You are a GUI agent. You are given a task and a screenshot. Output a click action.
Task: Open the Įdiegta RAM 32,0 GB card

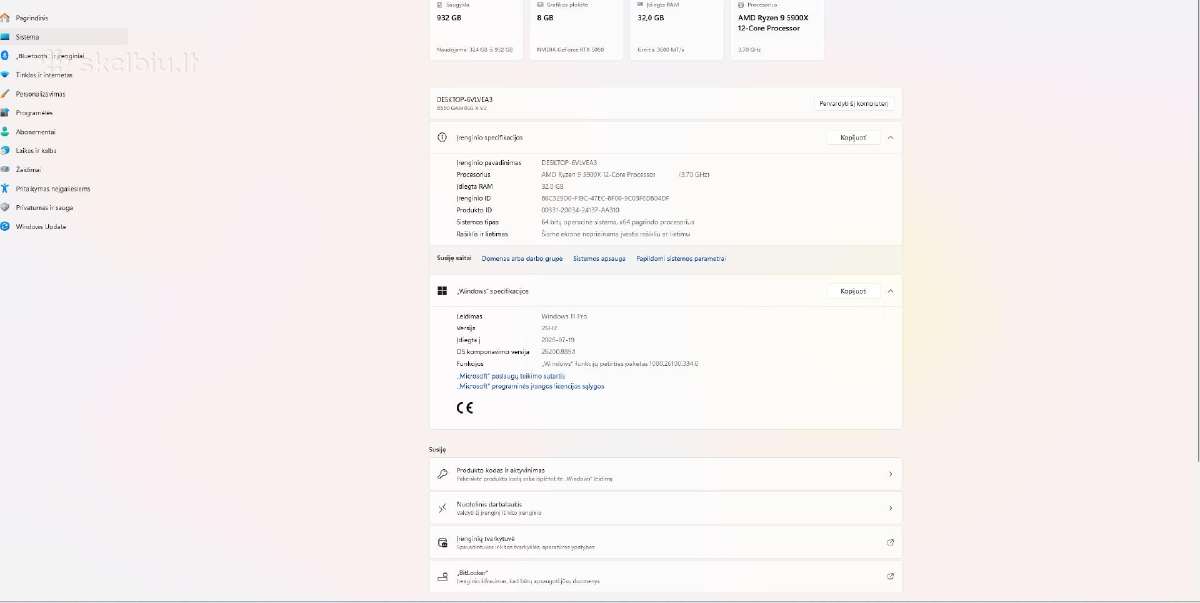[677, 29]
